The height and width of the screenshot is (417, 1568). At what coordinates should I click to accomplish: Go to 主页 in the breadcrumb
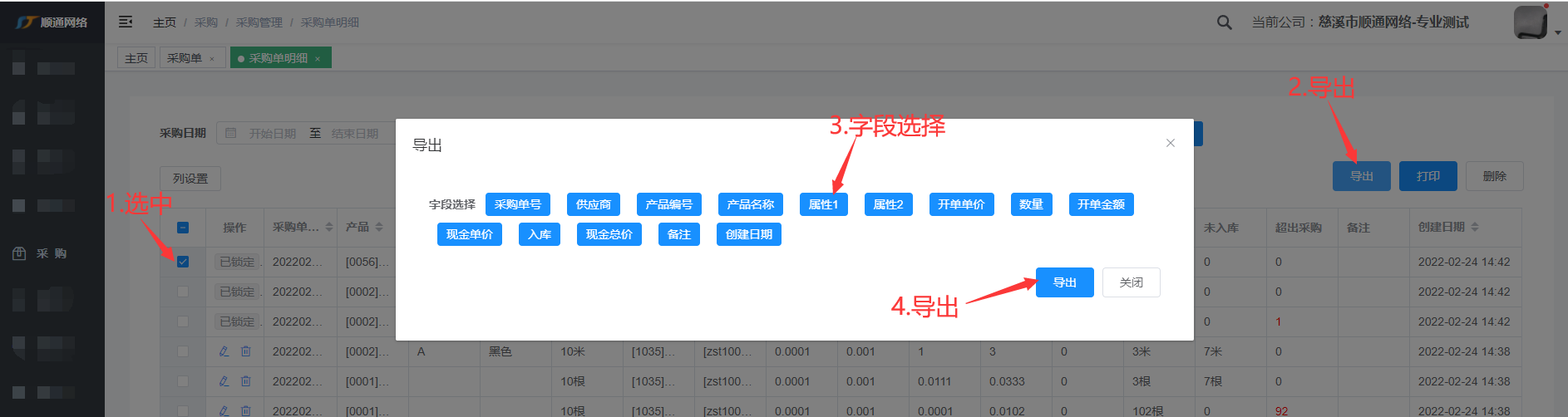[164, 22]
